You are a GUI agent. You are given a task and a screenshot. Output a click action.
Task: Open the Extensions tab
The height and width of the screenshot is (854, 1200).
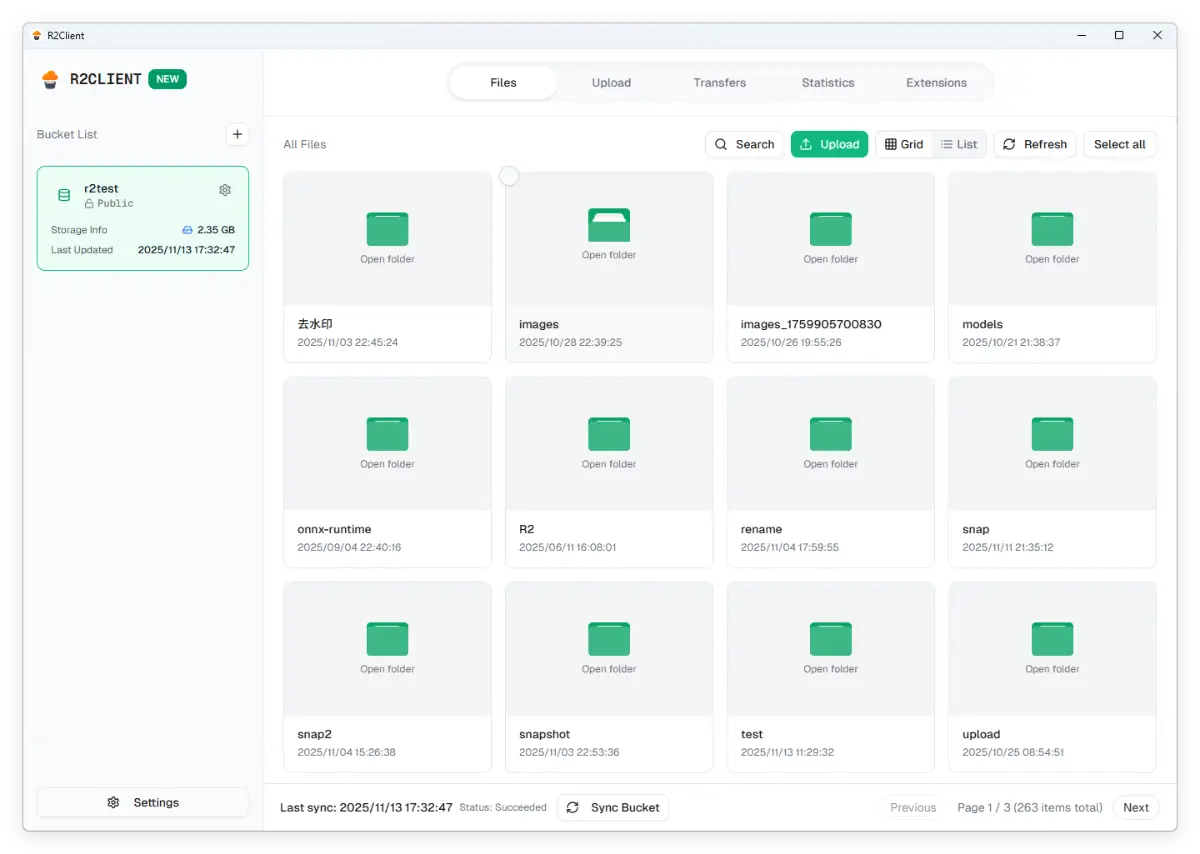(935, 83)
